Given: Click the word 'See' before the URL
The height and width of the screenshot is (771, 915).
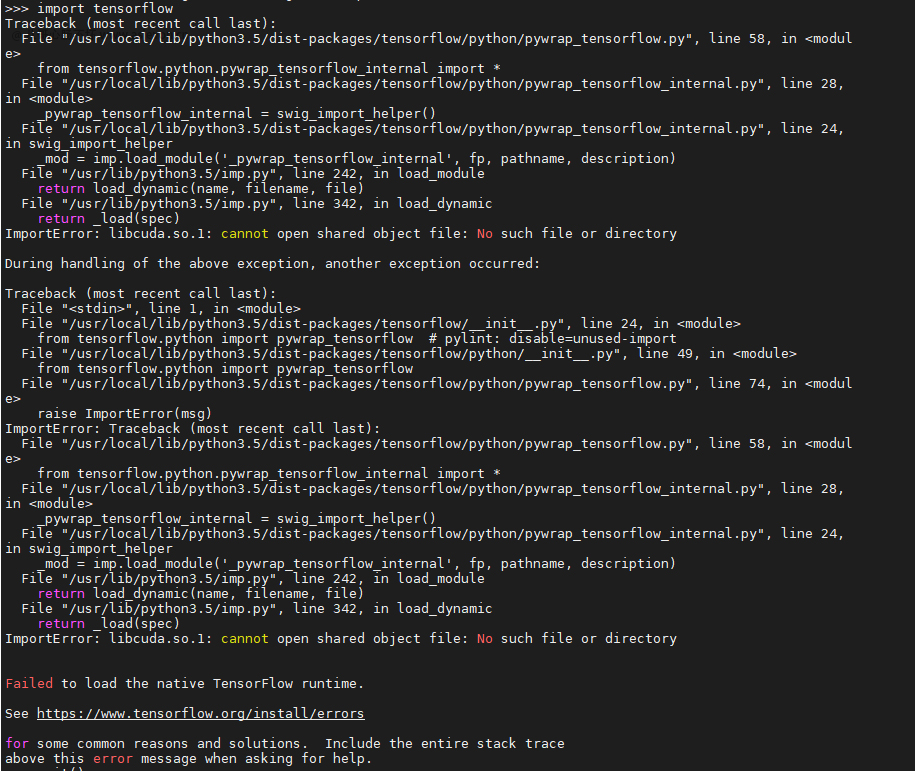Looking at the screenshot, I should point(16,713).
